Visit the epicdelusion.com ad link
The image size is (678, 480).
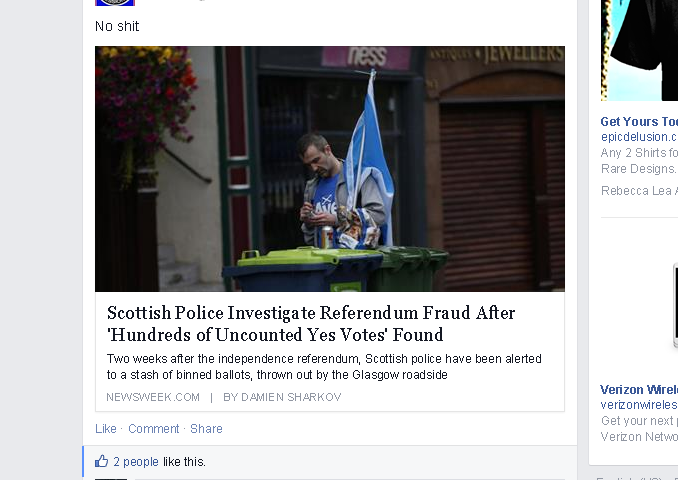click(639, 137)
